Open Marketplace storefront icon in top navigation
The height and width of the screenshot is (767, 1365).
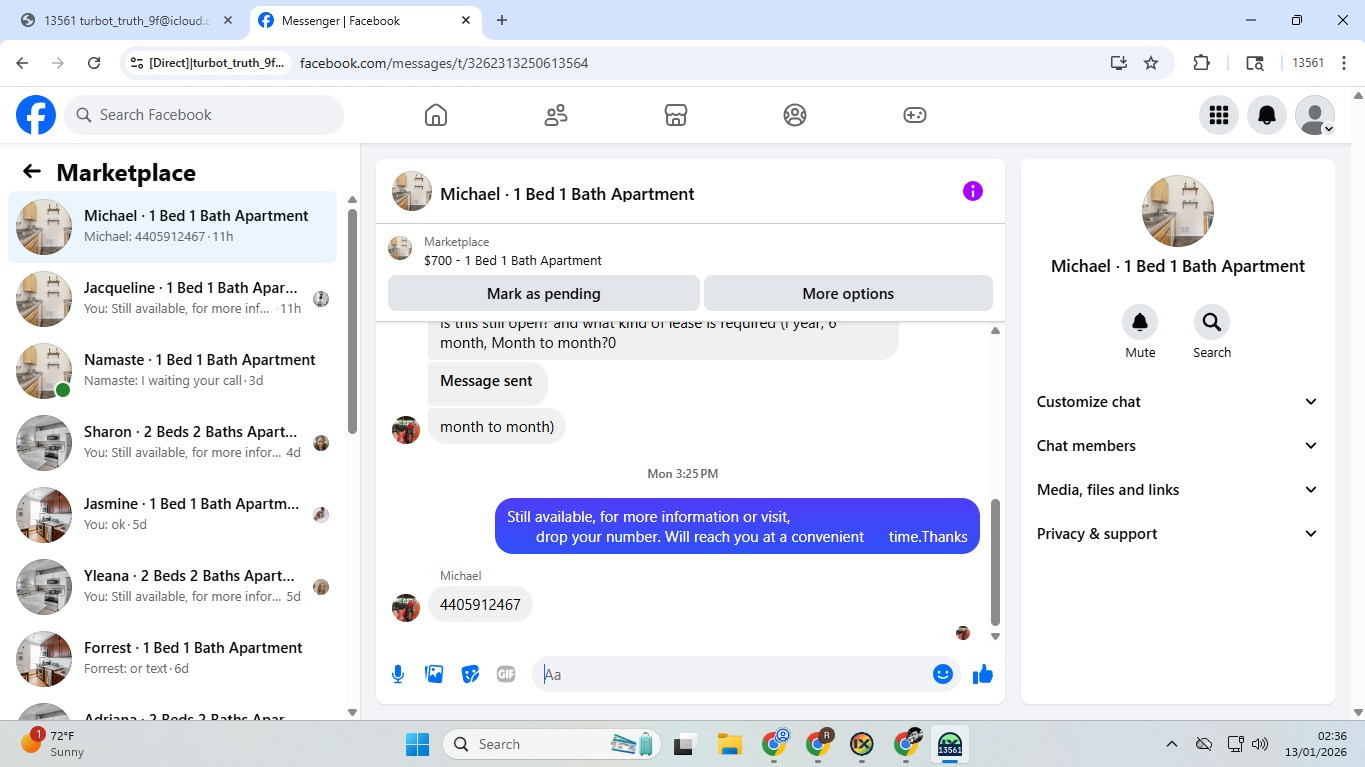coord(676,115)
